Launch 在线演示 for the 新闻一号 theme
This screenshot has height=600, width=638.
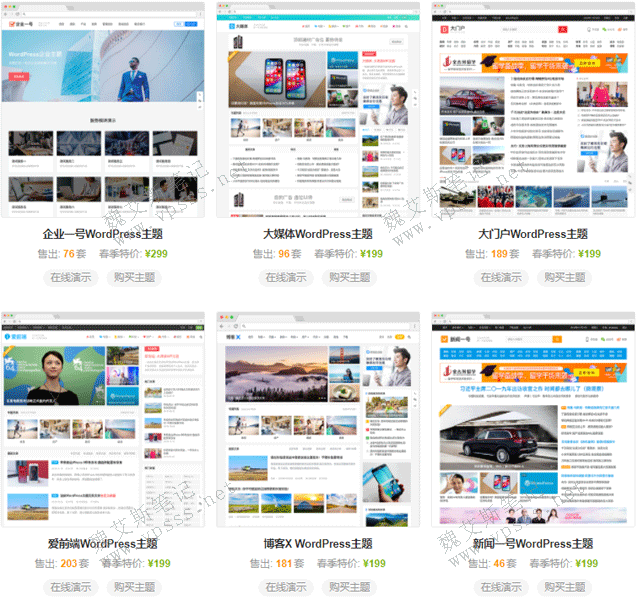click(x=499, y=587)
